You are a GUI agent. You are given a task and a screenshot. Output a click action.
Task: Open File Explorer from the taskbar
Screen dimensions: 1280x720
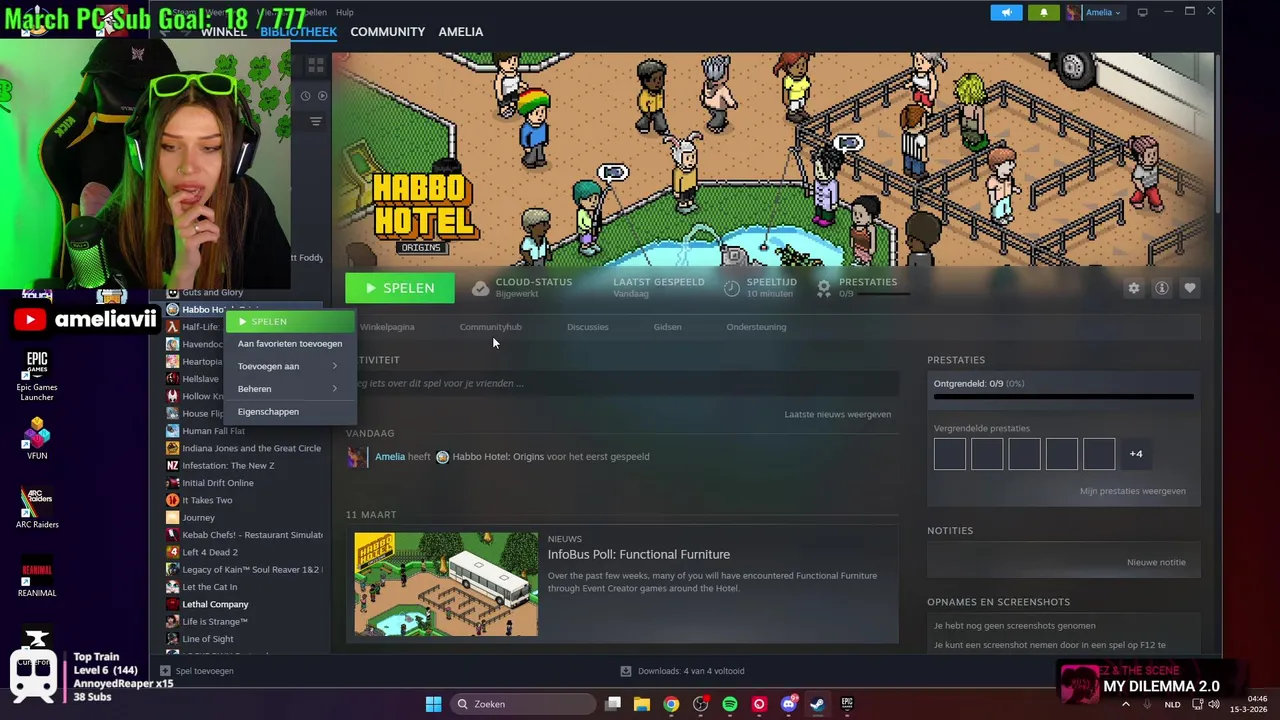[642, 704]
